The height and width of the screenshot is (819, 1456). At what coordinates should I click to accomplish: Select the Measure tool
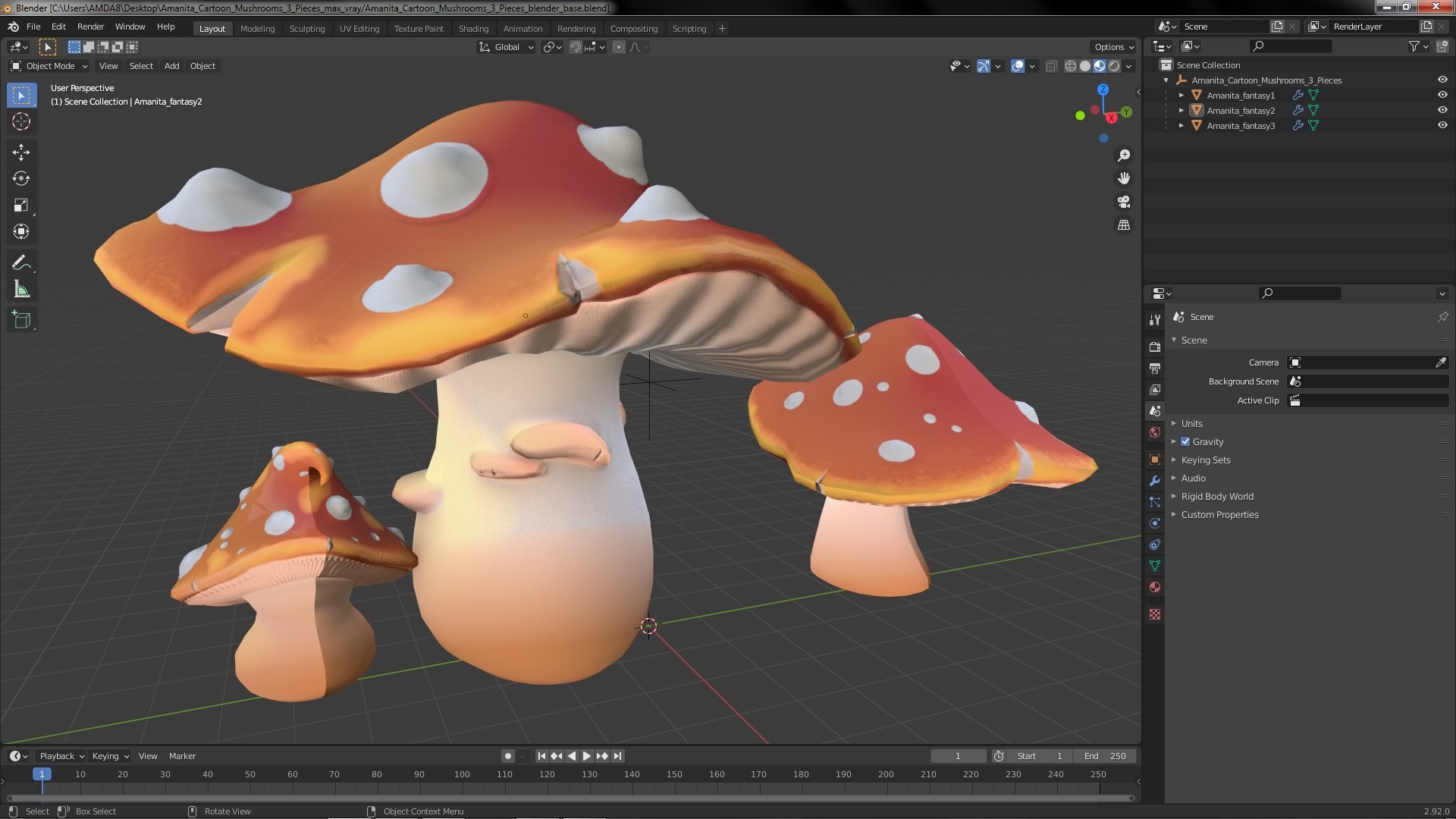(21, 290)
